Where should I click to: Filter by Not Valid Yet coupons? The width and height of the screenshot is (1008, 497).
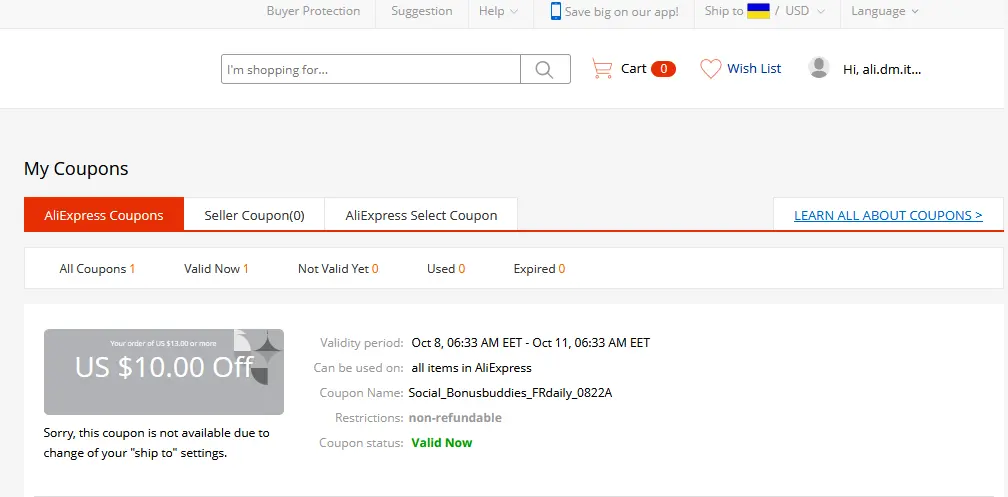coord(338,269)
